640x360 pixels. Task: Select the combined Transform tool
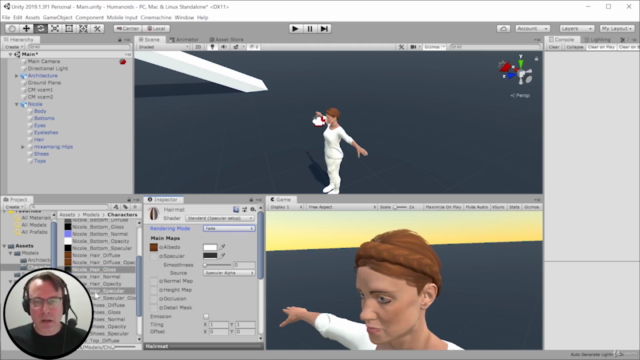tap(83, 29)
